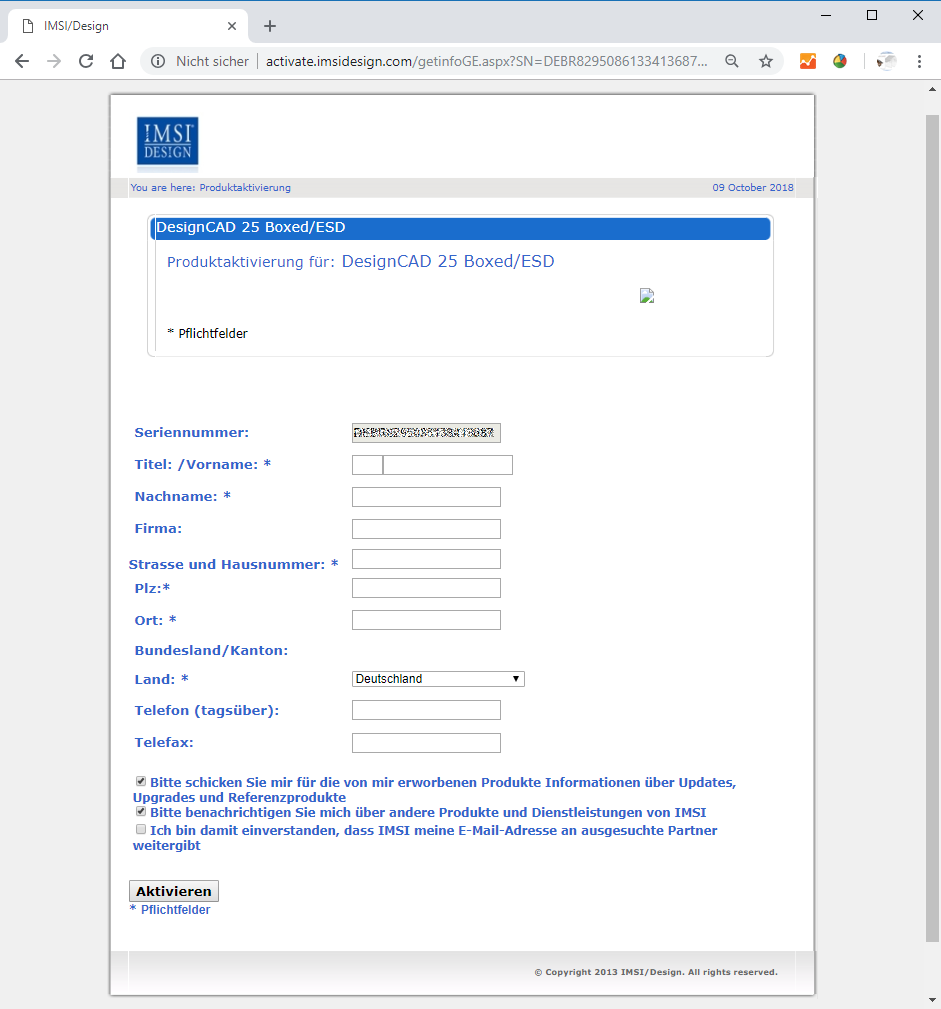This screenshot has width=941, height=1009.
Task: Focus the Firma field
Action: 426,529
